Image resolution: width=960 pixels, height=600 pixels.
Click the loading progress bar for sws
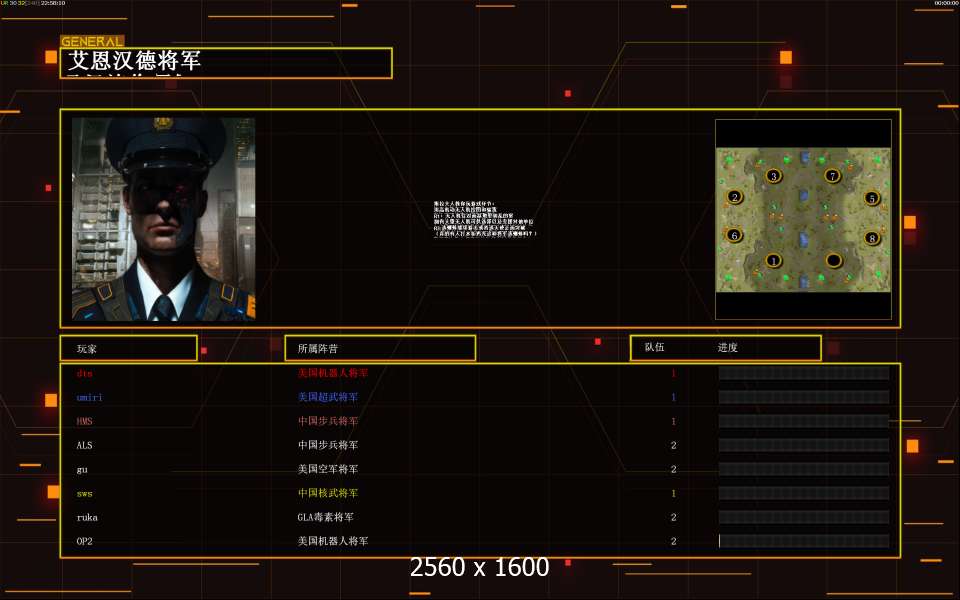pyautogui.click(x=804, y=493)
